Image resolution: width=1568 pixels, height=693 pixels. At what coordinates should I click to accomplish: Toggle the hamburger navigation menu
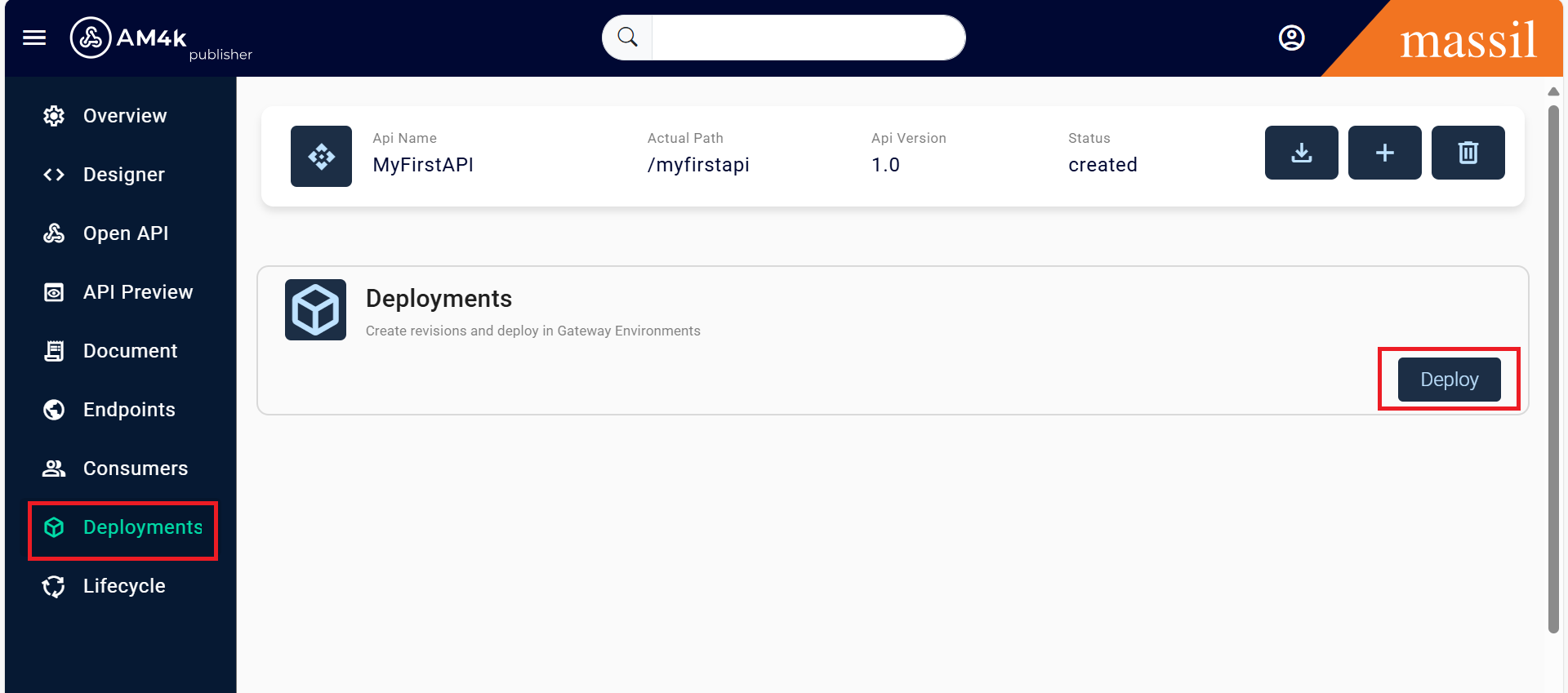(x=34, y=38)
